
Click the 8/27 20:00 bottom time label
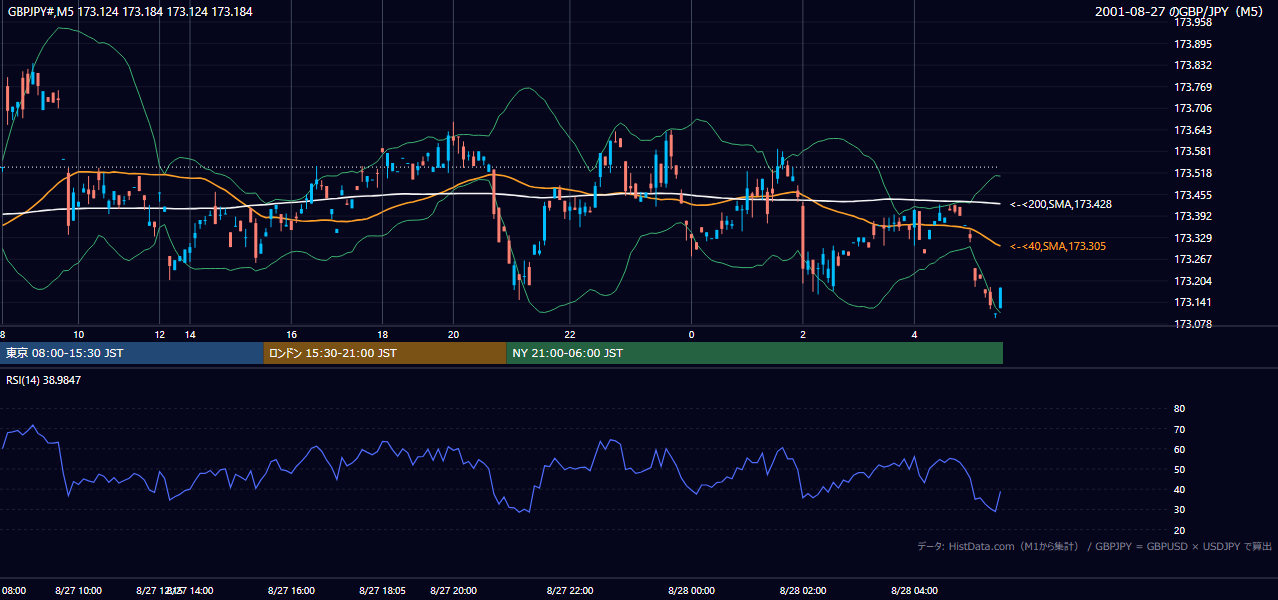coord(453,591)
